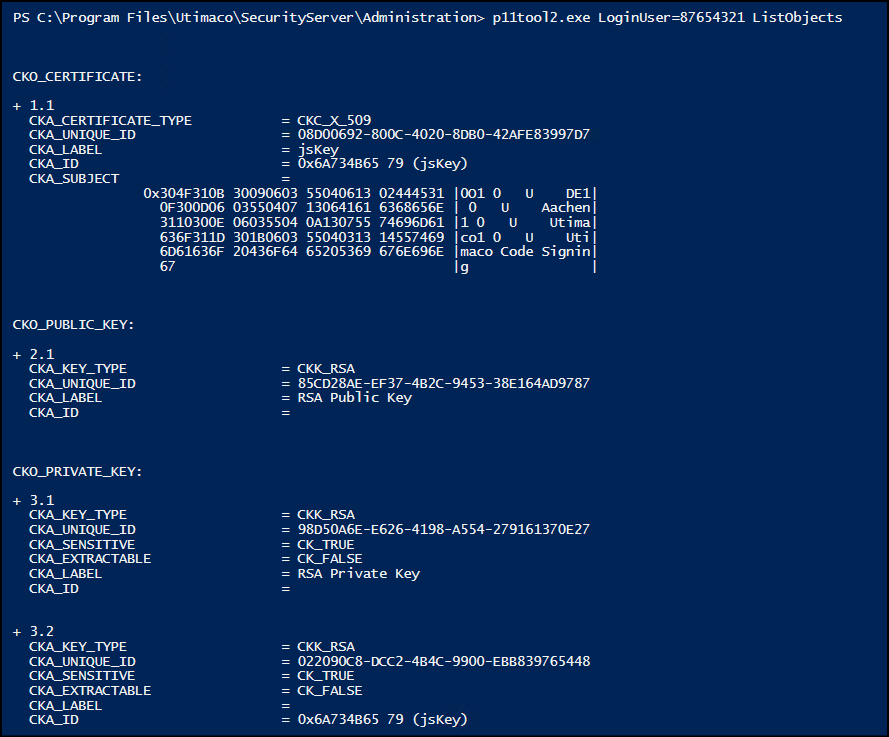The width and height of the screenshot is (889, 737).
Task: Click the certificate unique ID 08D00692-800C-4020-8DB0-42AFE83997D7
Action: tap(444, 135)
